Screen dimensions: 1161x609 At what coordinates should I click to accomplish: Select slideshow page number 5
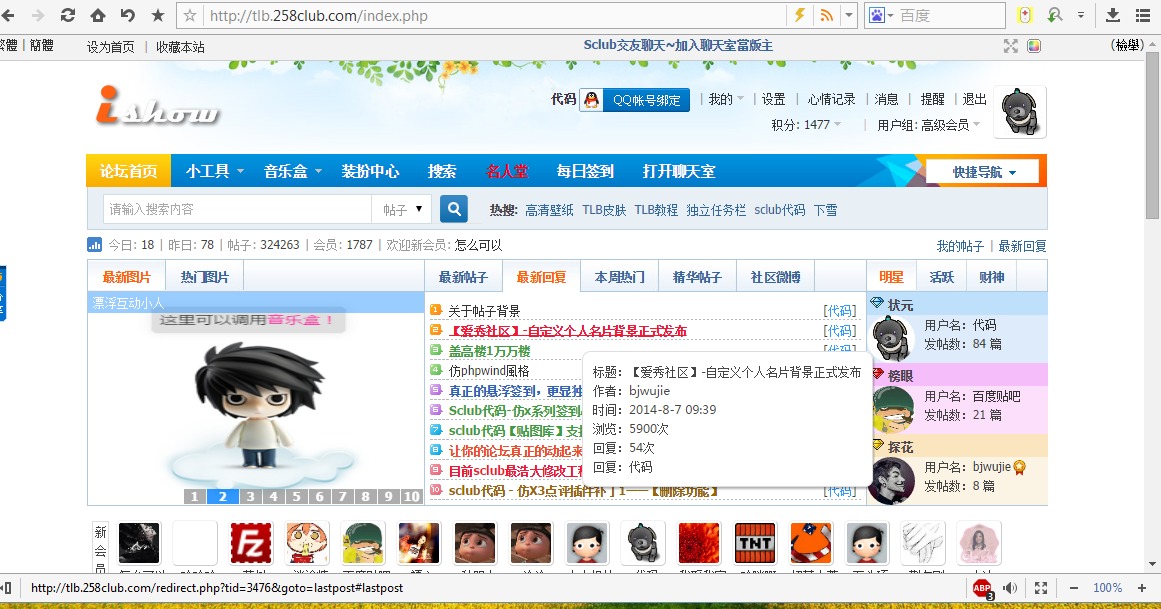pyautogui.click(x=297, y=496)
